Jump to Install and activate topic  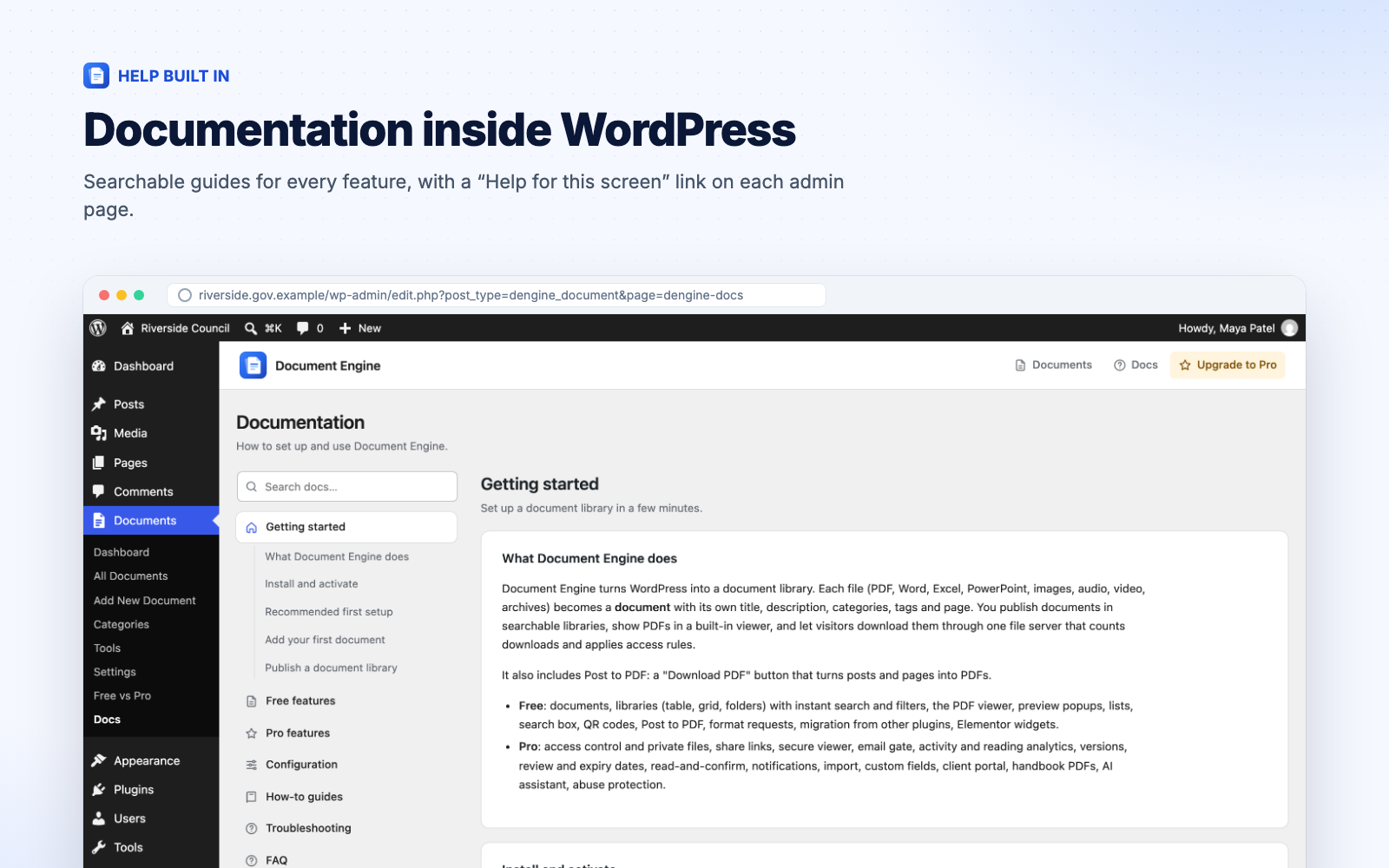pyautogui.click(x=312, y=584)
